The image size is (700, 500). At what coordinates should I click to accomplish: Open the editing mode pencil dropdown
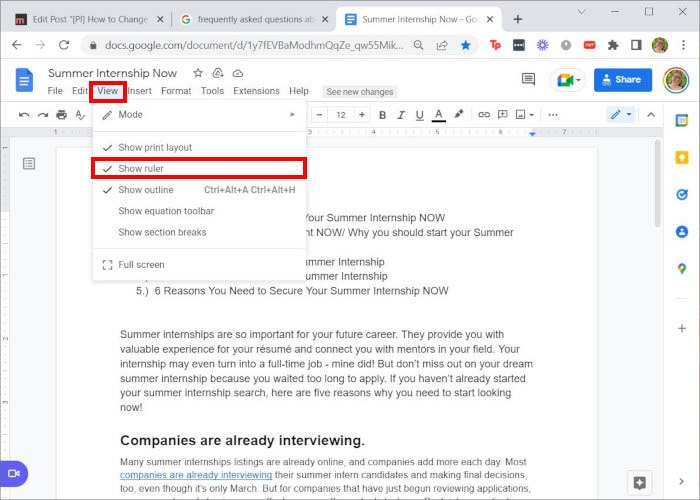[621, 115]
